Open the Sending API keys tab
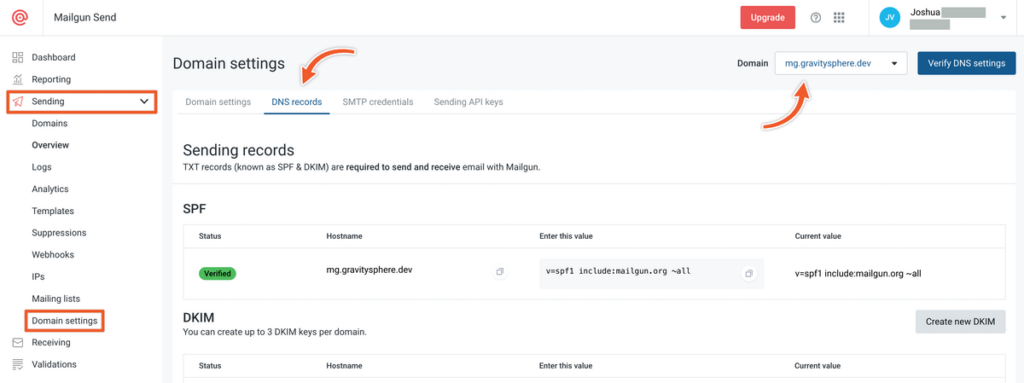The image size is (1024, 383). 468,102
